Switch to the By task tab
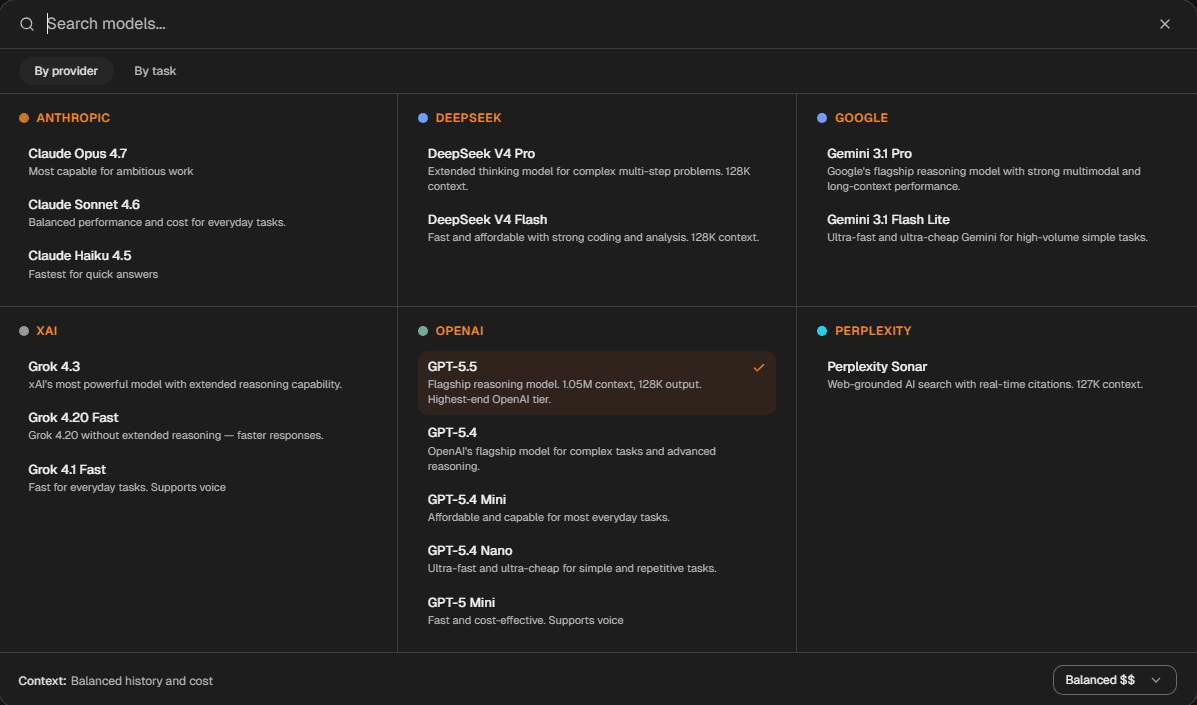 (x=155, y=71)
